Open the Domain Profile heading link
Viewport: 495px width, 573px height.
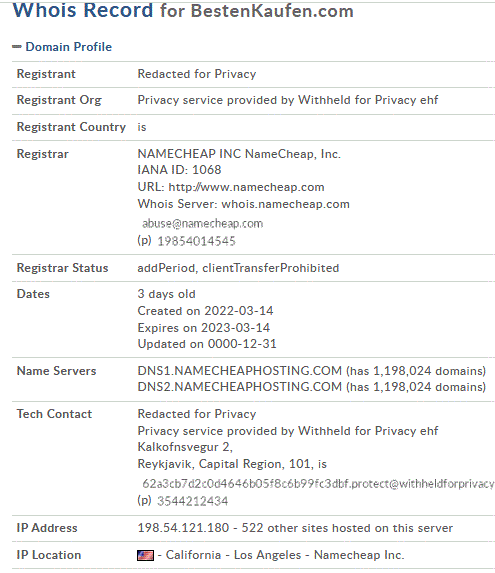coord(68,47)
